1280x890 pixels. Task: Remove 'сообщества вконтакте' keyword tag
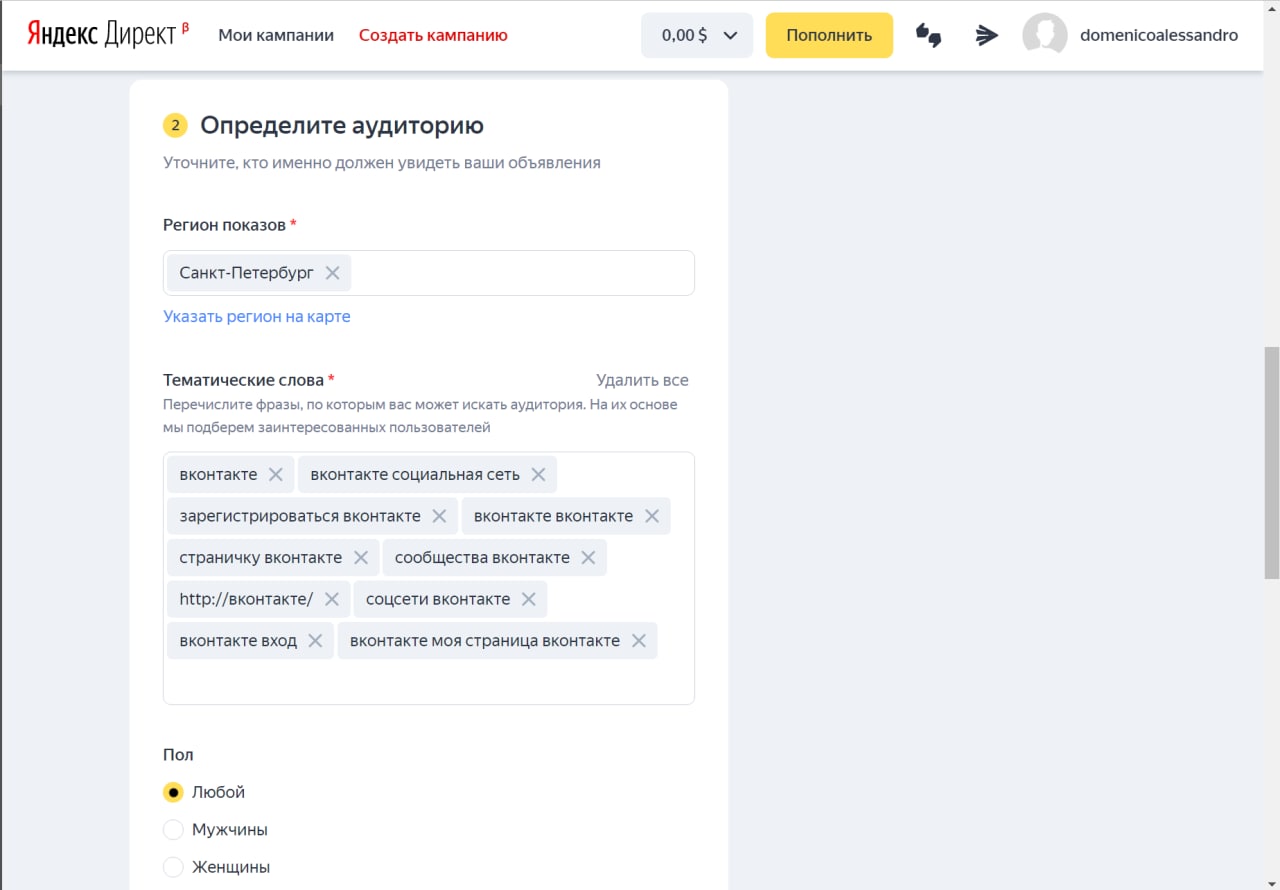point(588,558)
